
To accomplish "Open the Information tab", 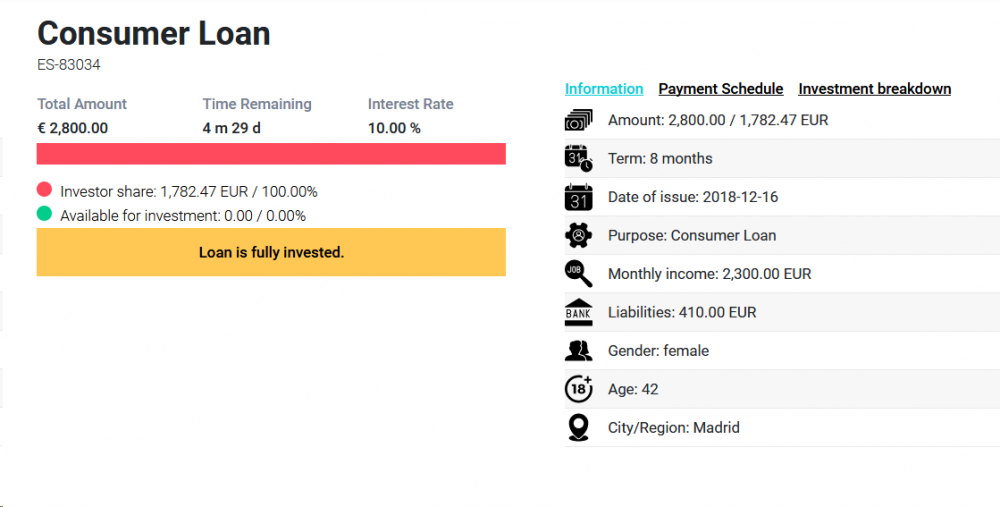I will click(604, 89).
